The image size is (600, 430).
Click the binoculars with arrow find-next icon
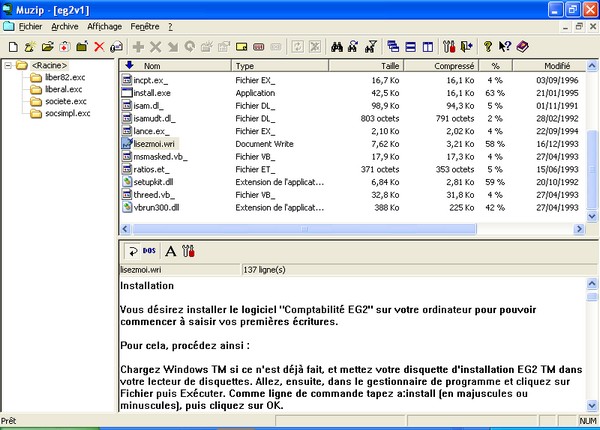click(x=354, y=47)
